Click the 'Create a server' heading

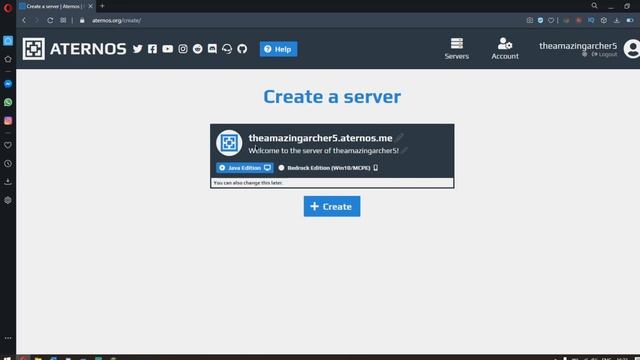(x=332, y=97)
